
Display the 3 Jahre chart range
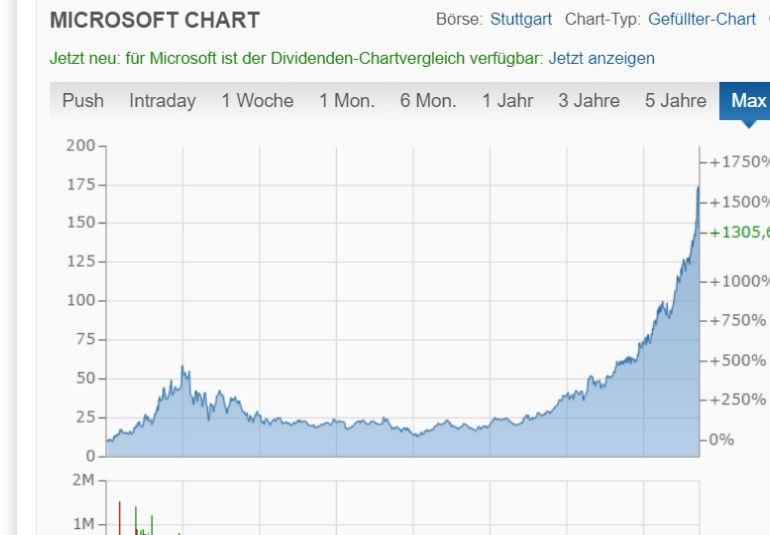(589, 101)
